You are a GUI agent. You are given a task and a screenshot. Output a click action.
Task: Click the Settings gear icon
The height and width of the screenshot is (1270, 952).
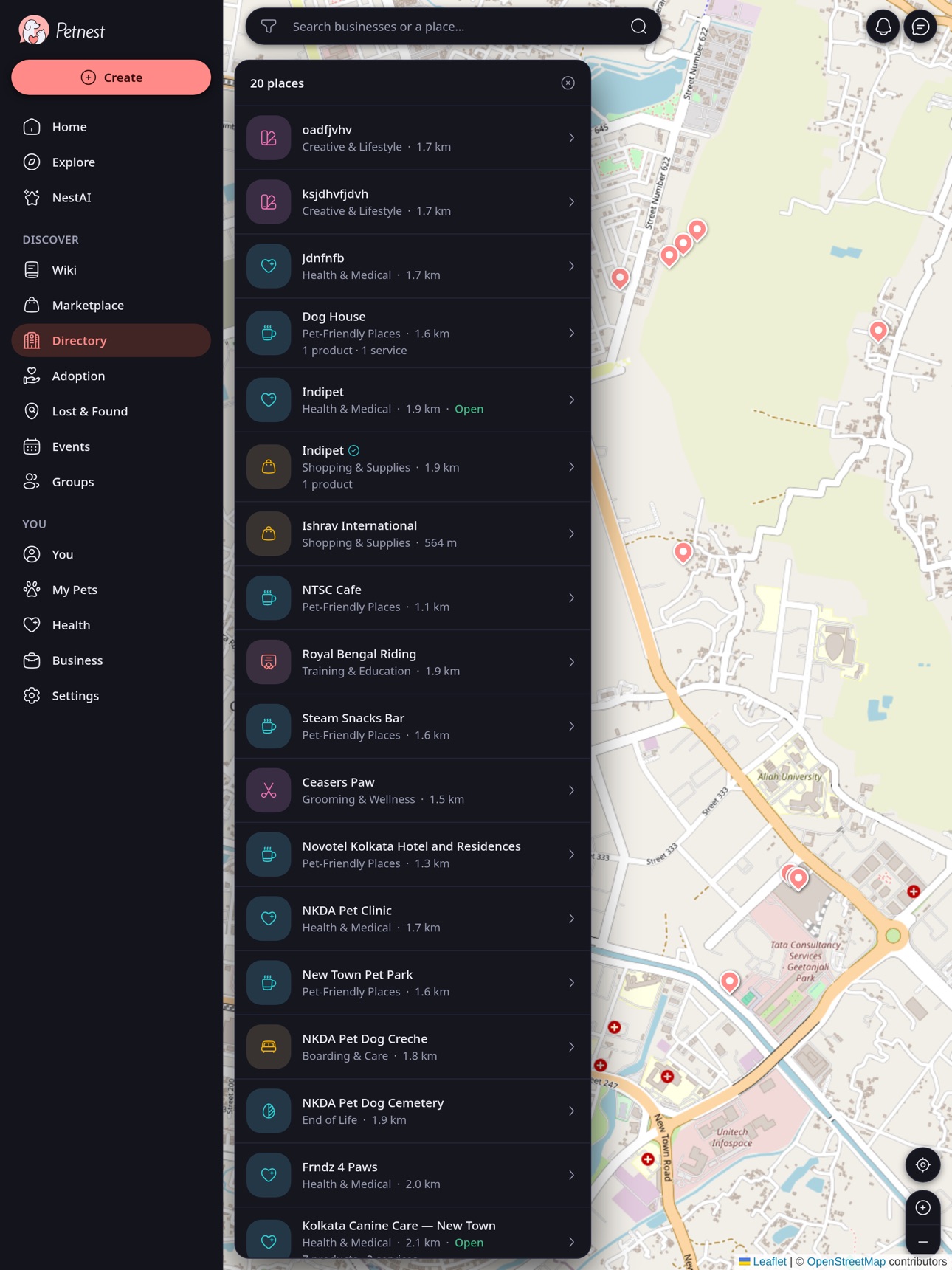click(32, 697)
